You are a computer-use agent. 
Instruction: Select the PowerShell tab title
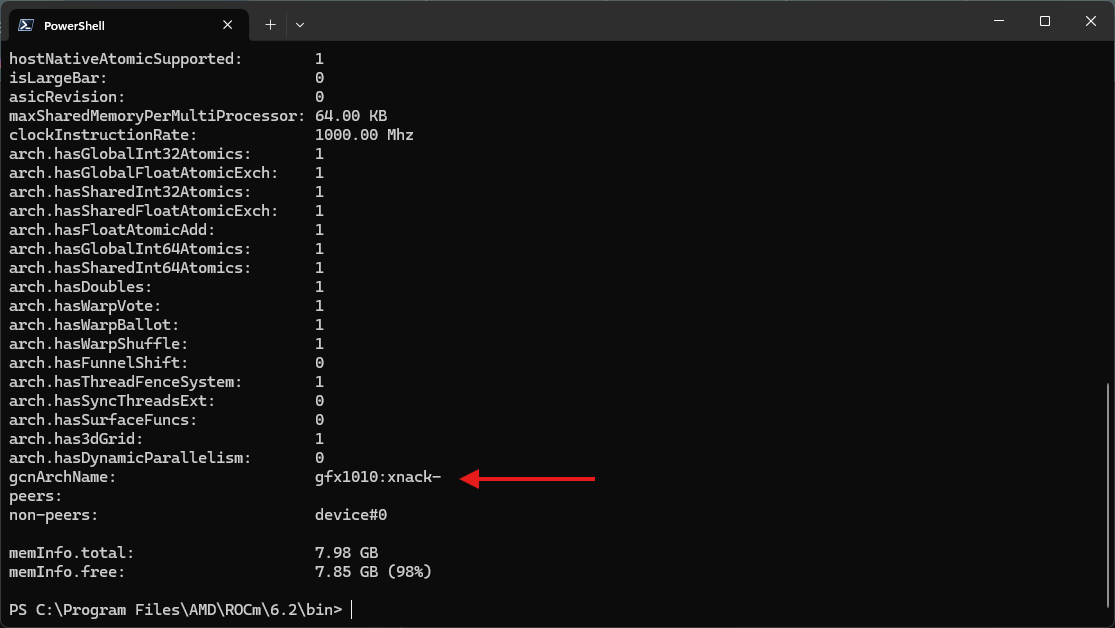[74, 25]
